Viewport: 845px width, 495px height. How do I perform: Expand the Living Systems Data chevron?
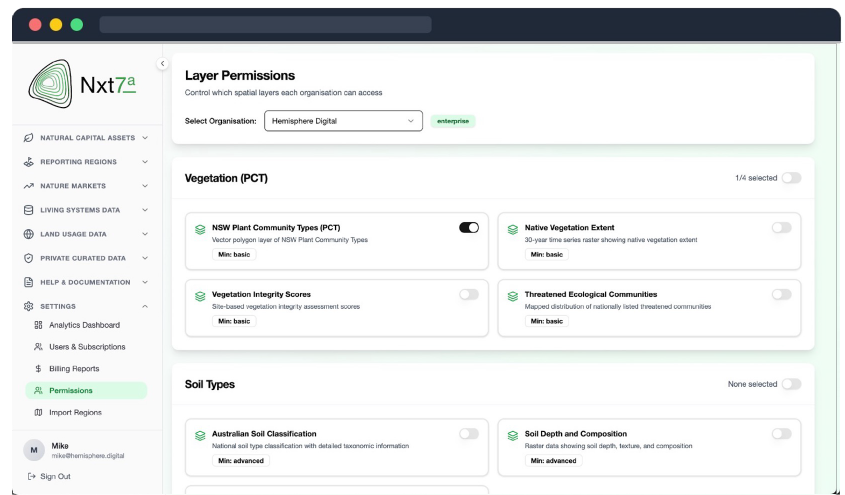click(x=145, y=210)
